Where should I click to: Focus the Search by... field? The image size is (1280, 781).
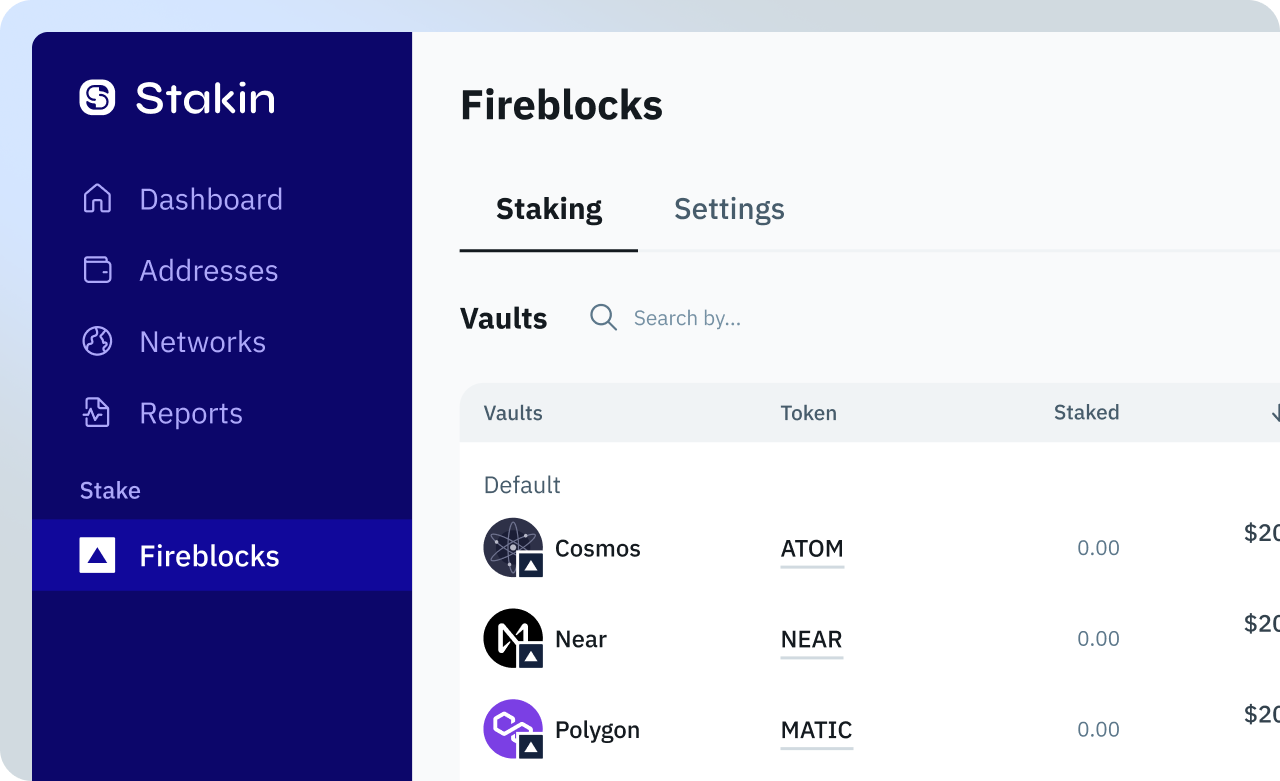(687, 318)
